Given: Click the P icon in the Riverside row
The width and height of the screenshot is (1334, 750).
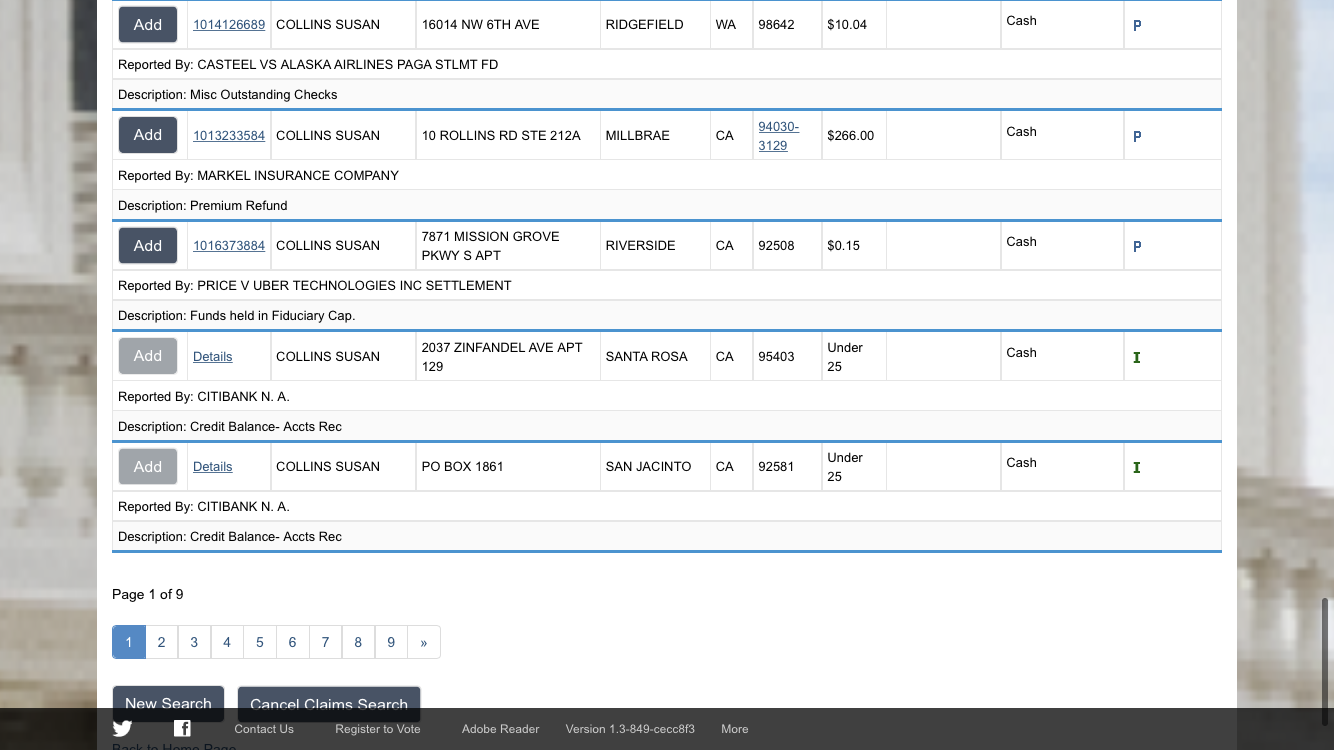Looking at the screenshot, I should [1137, 247].
